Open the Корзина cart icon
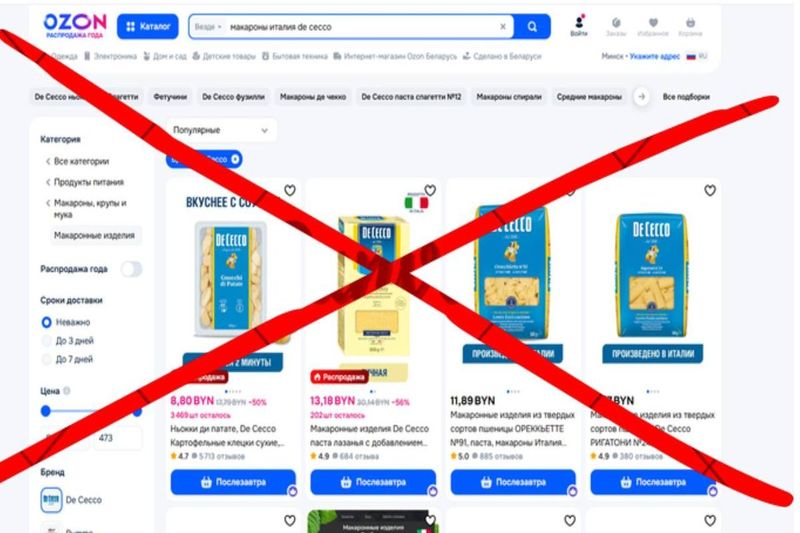The image size is (800, 533). pyautogui.click(x=690, y=27)
